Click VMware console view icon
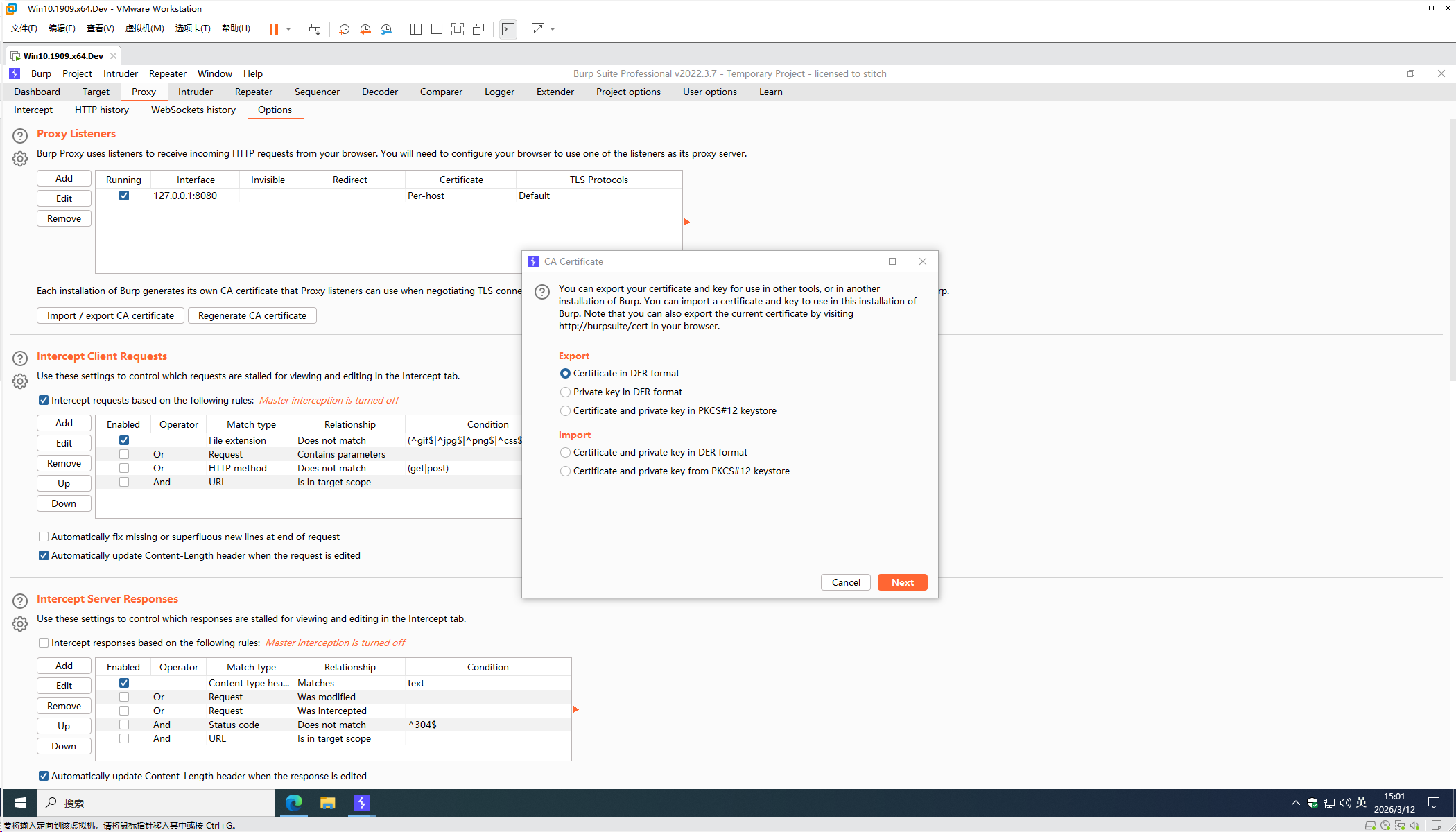1456x832 pixels. point(508,29)
